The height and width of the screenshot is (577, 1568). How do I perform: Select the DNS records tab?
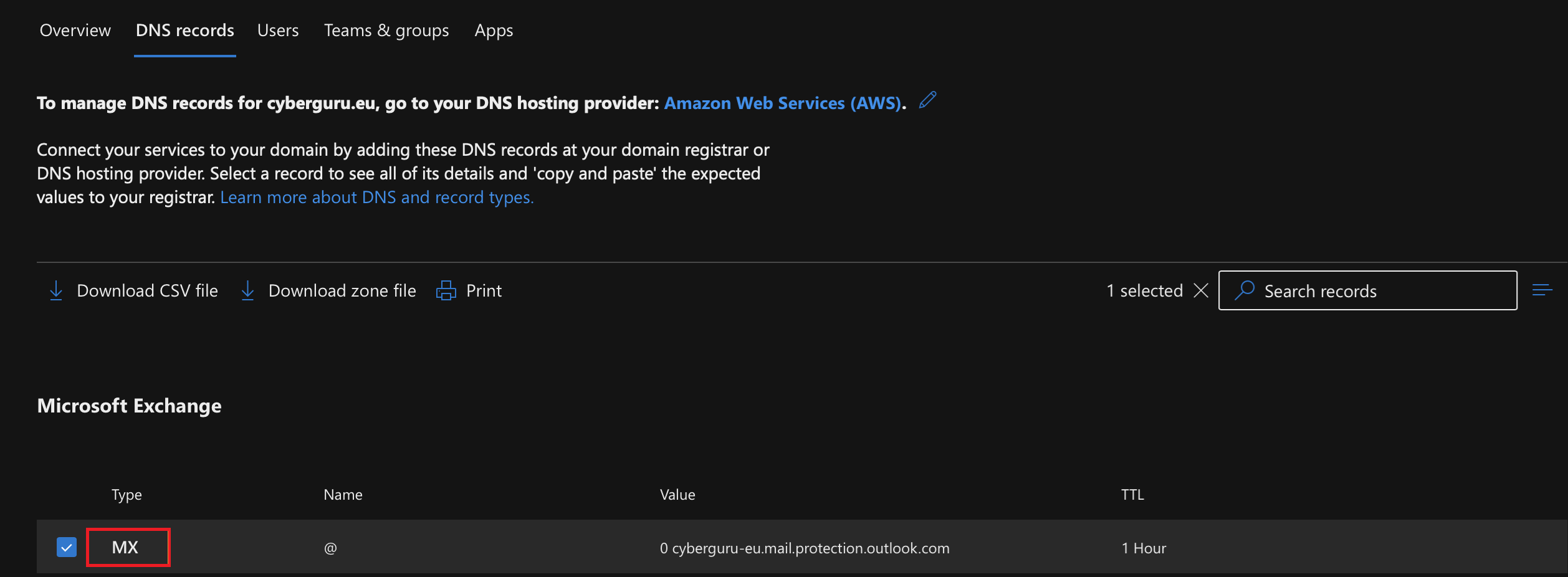pyautogui.click(x=185, y=31)
